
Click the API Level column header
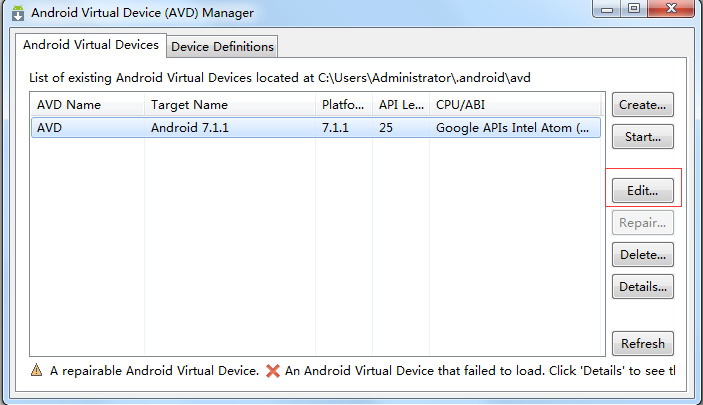pyautogui.click(x=401, y=105)
